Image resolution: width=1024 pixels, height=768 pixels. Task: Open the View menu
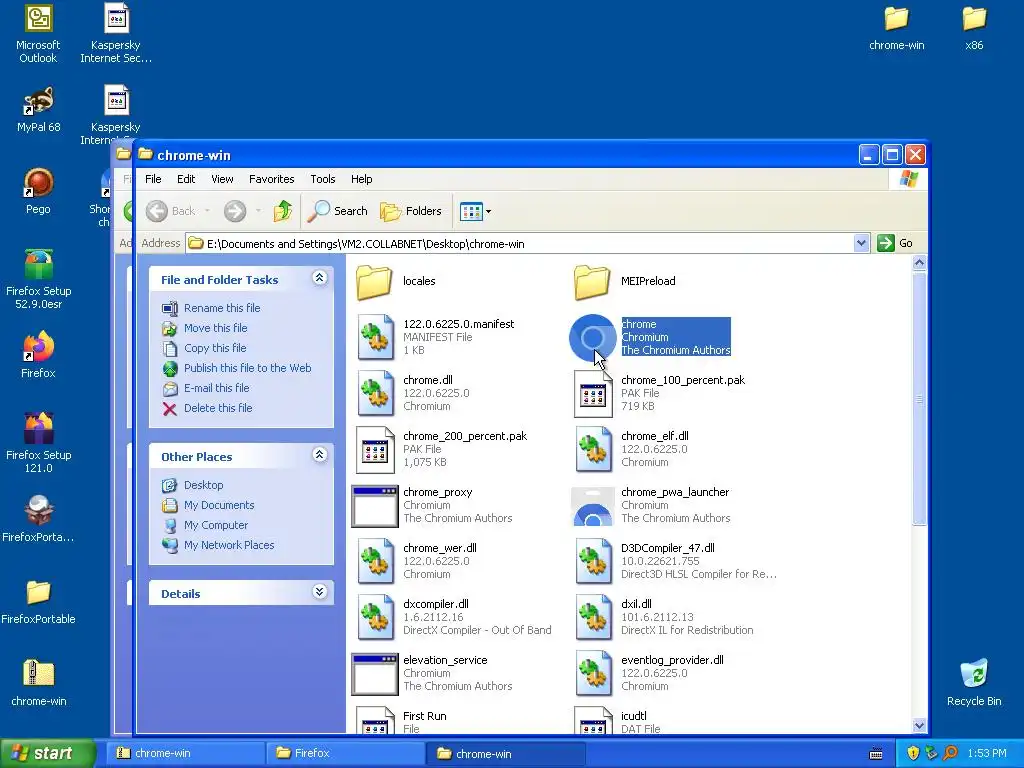click(x=222, y=179)
